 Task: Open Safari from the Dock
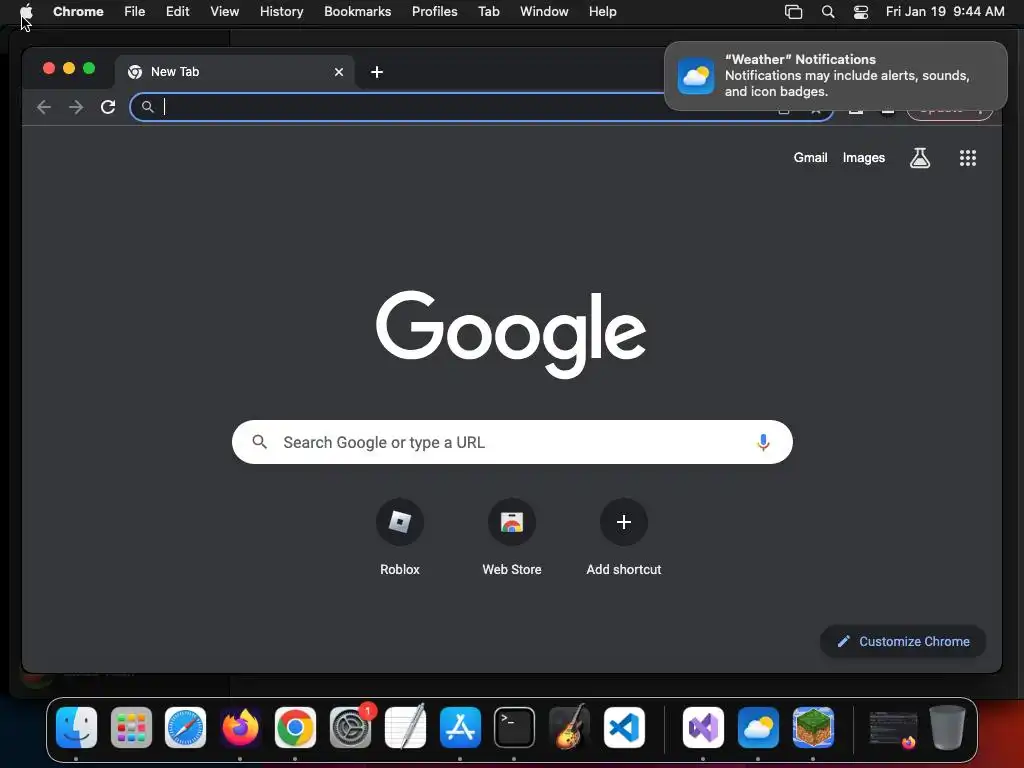(x=185, y=728)
